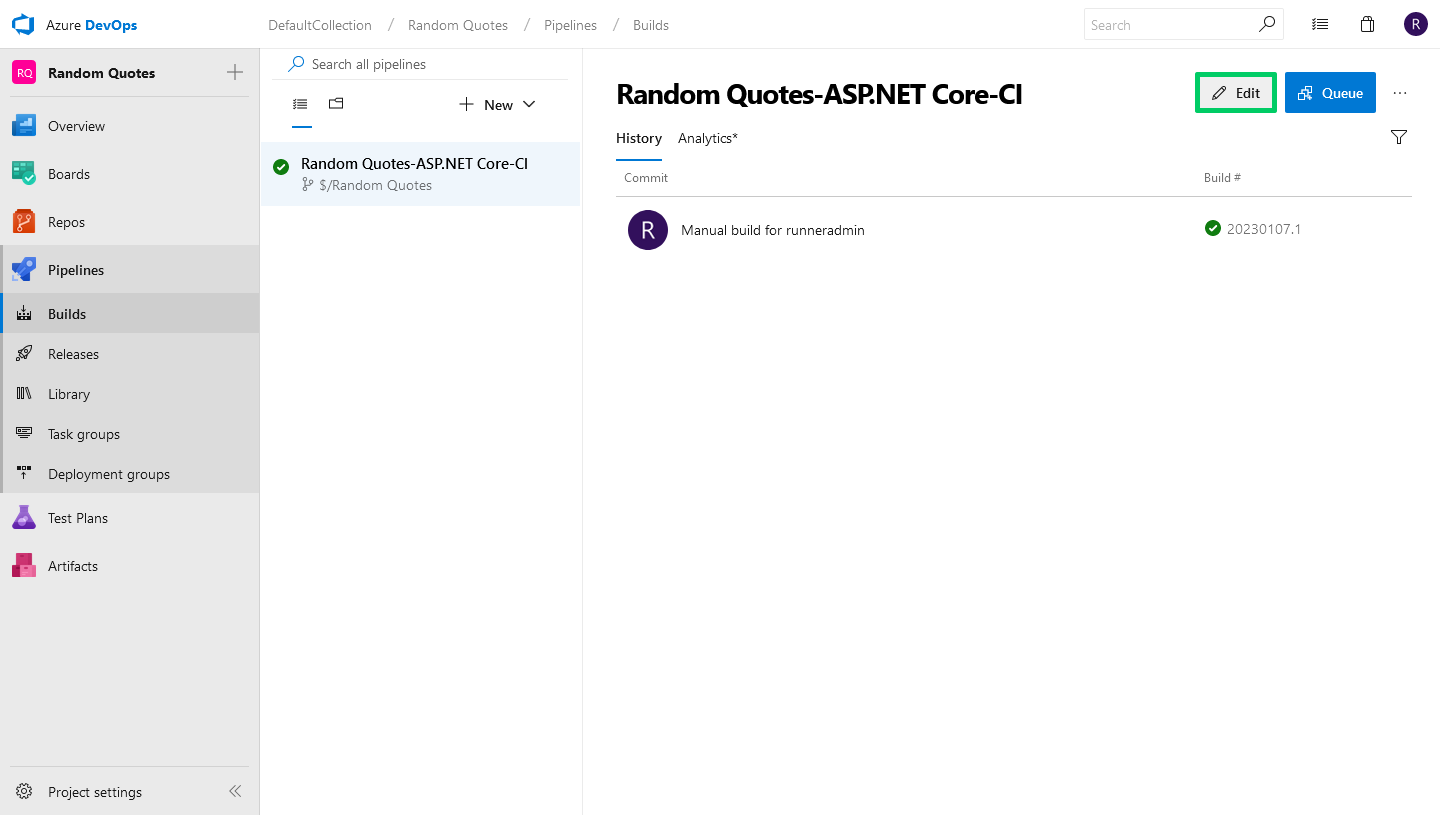The height and width of the screenshot is (815, 1440).
Task: Click the Deployment groups icon
Action: 25,474
